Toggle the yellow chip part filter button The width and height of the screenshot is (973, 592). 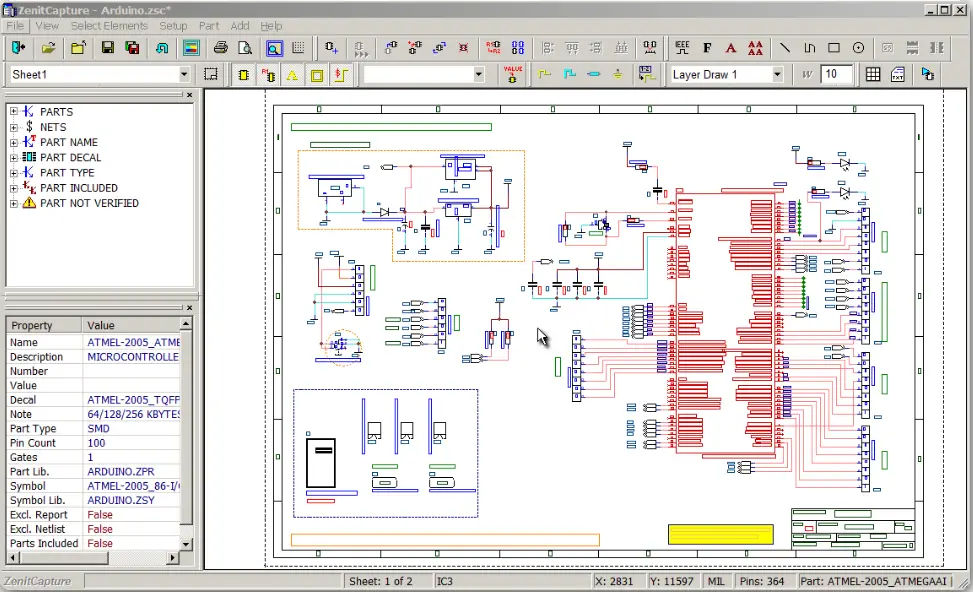(x=244, y=74)
